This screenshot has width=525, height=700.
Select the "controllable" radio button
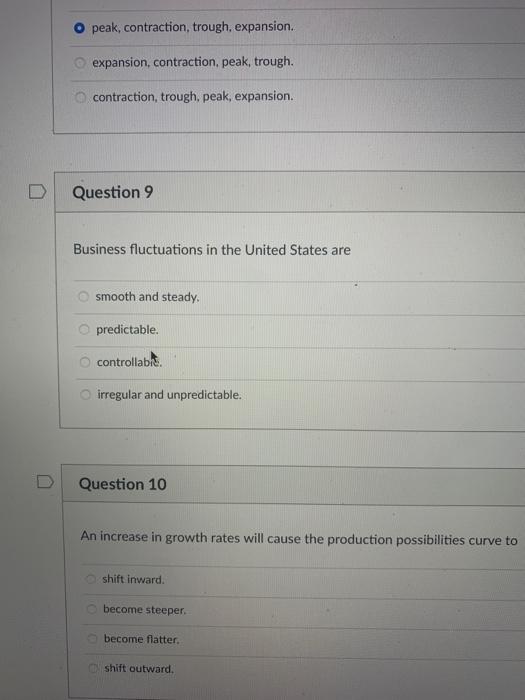coord(85,362)
